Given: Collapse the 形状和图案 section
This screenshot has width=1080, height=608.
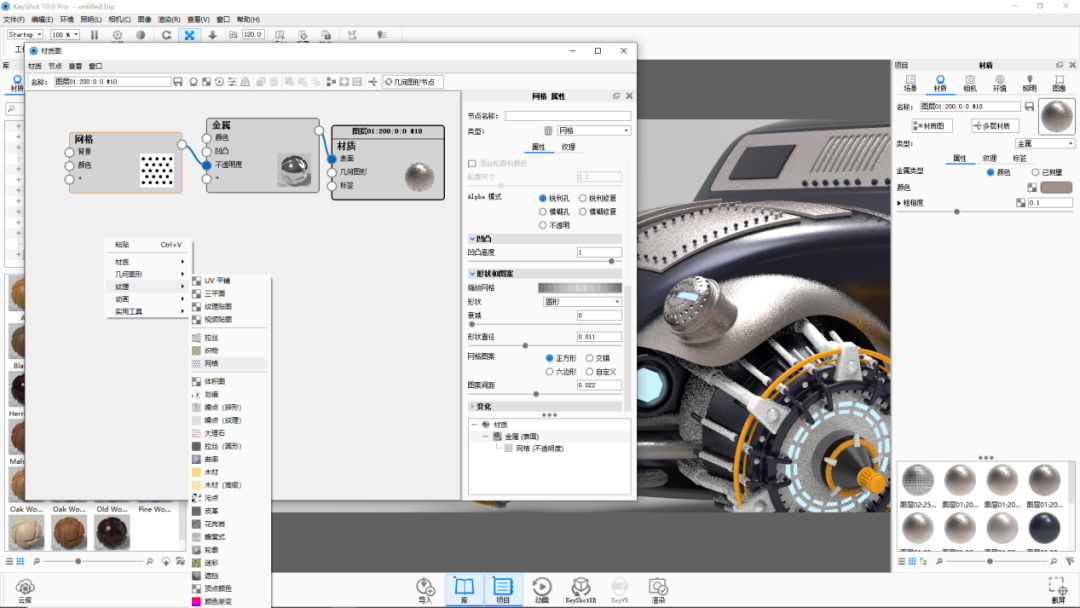Looking at the screenshot, I should pos(472,274).
